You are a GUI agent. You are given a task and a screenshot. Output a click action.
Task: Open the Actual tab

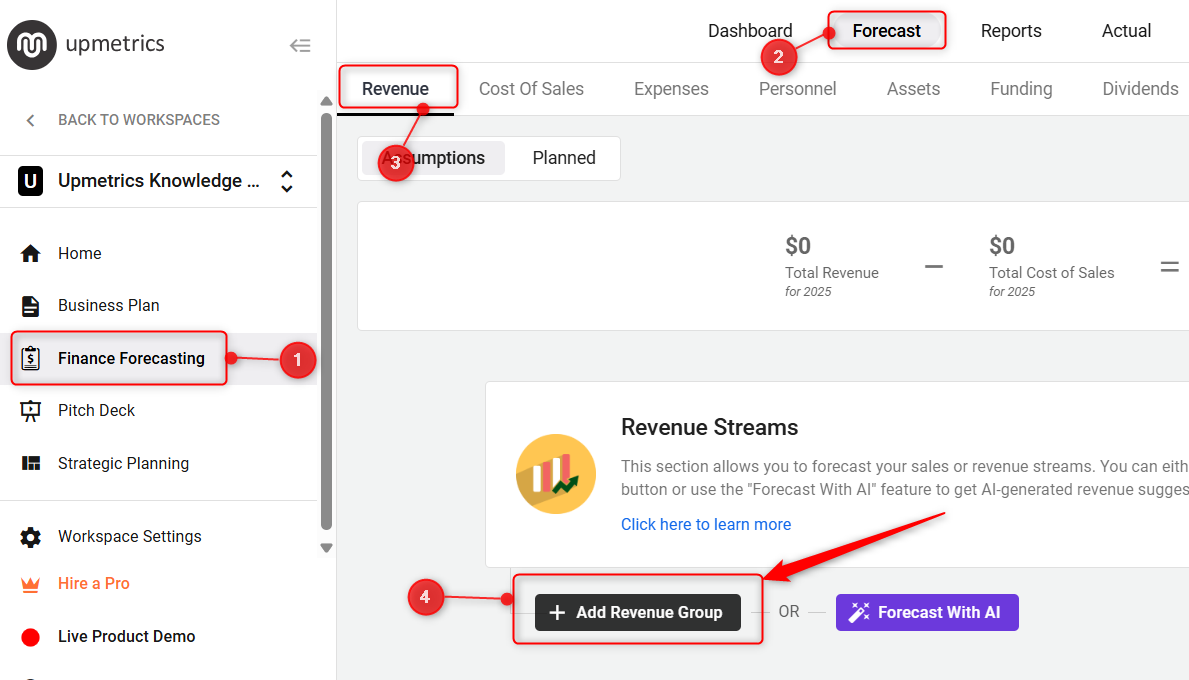(x=1126, y=30)
